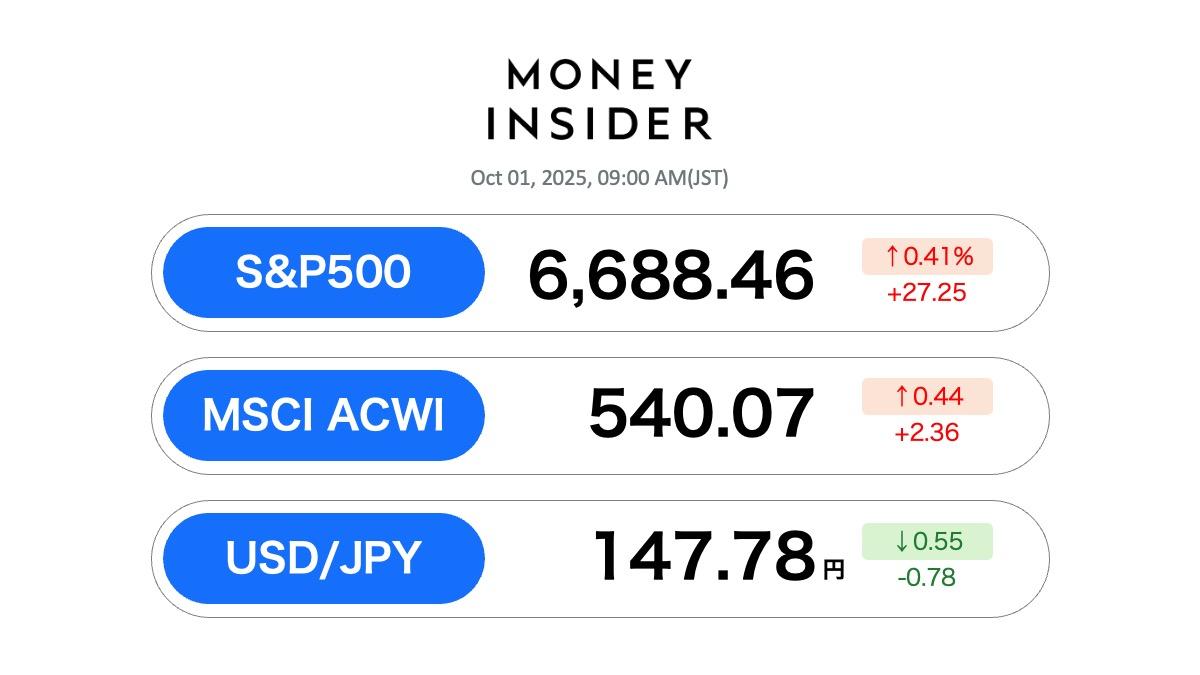Click the S&P500 value 6,688.46
The height and width of the screenshot is (675, 1200).
(670, 275)
